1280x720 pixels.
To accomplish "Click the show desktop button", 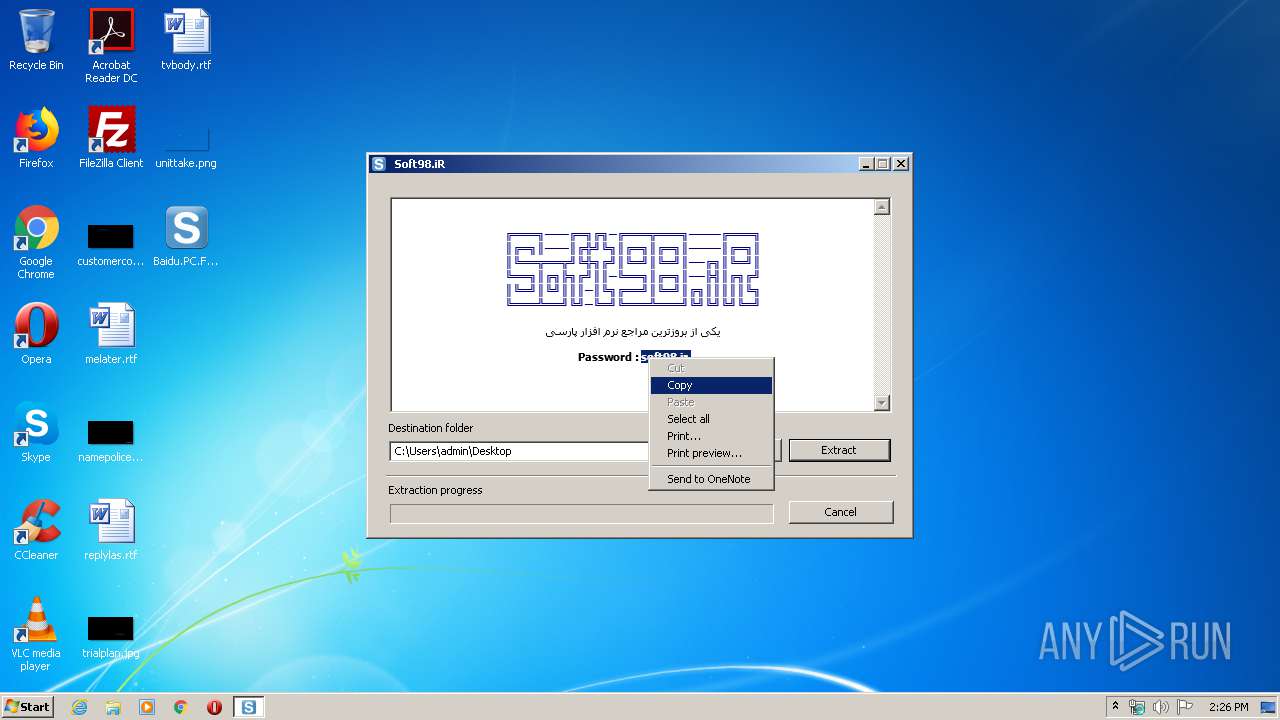I will click(1270, 707).
